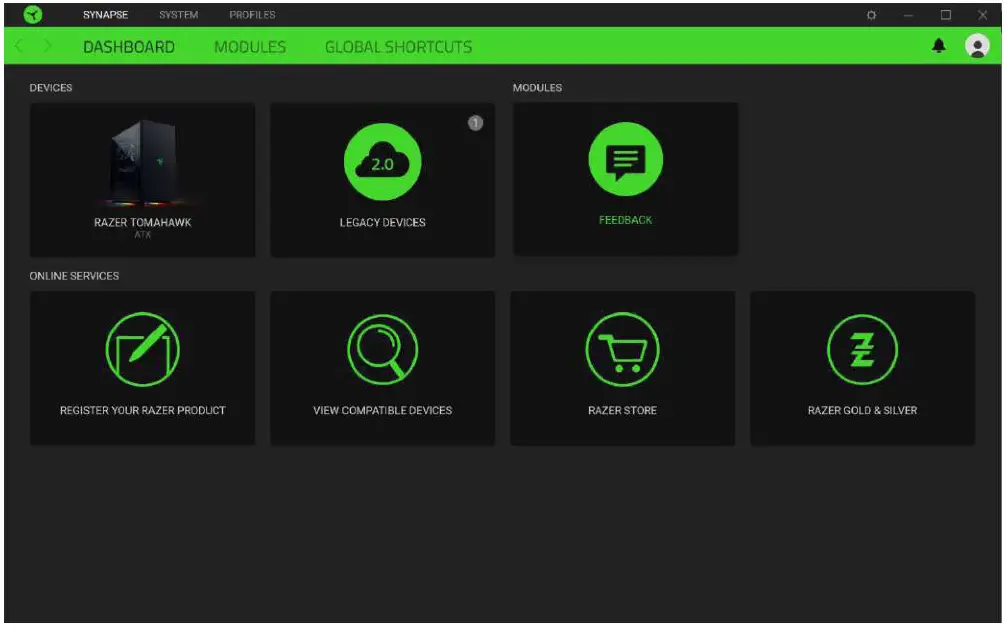Click View Compatible Devices text
The width and height of the screenshot is (1007, 629).
pos(383,410)
